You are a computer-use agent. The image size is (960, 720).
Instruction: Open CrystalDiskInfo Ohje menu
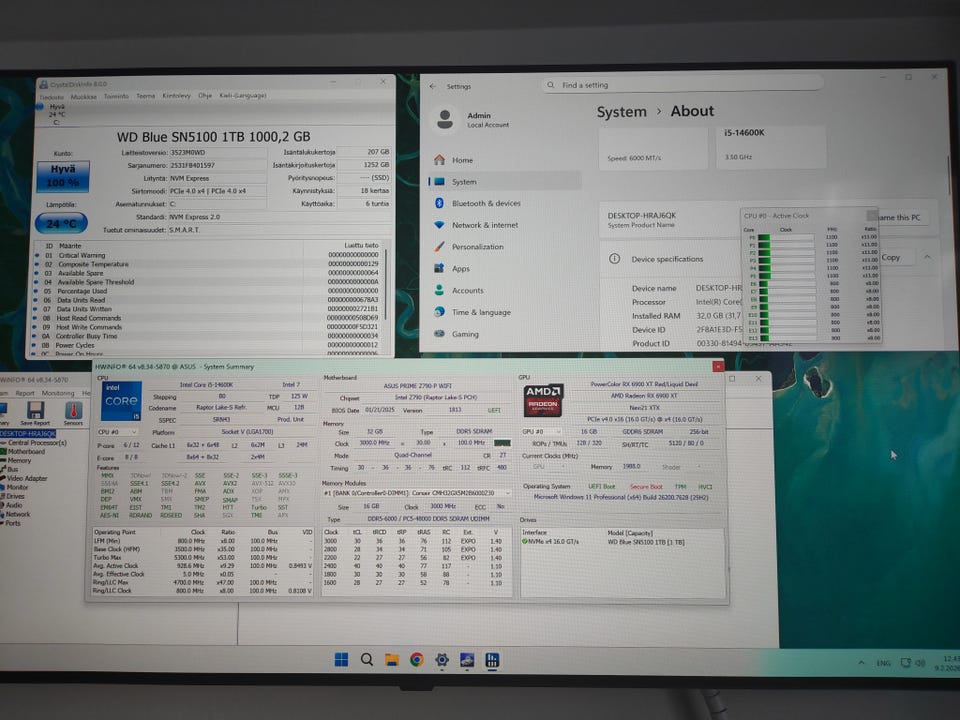coord(204,96)
